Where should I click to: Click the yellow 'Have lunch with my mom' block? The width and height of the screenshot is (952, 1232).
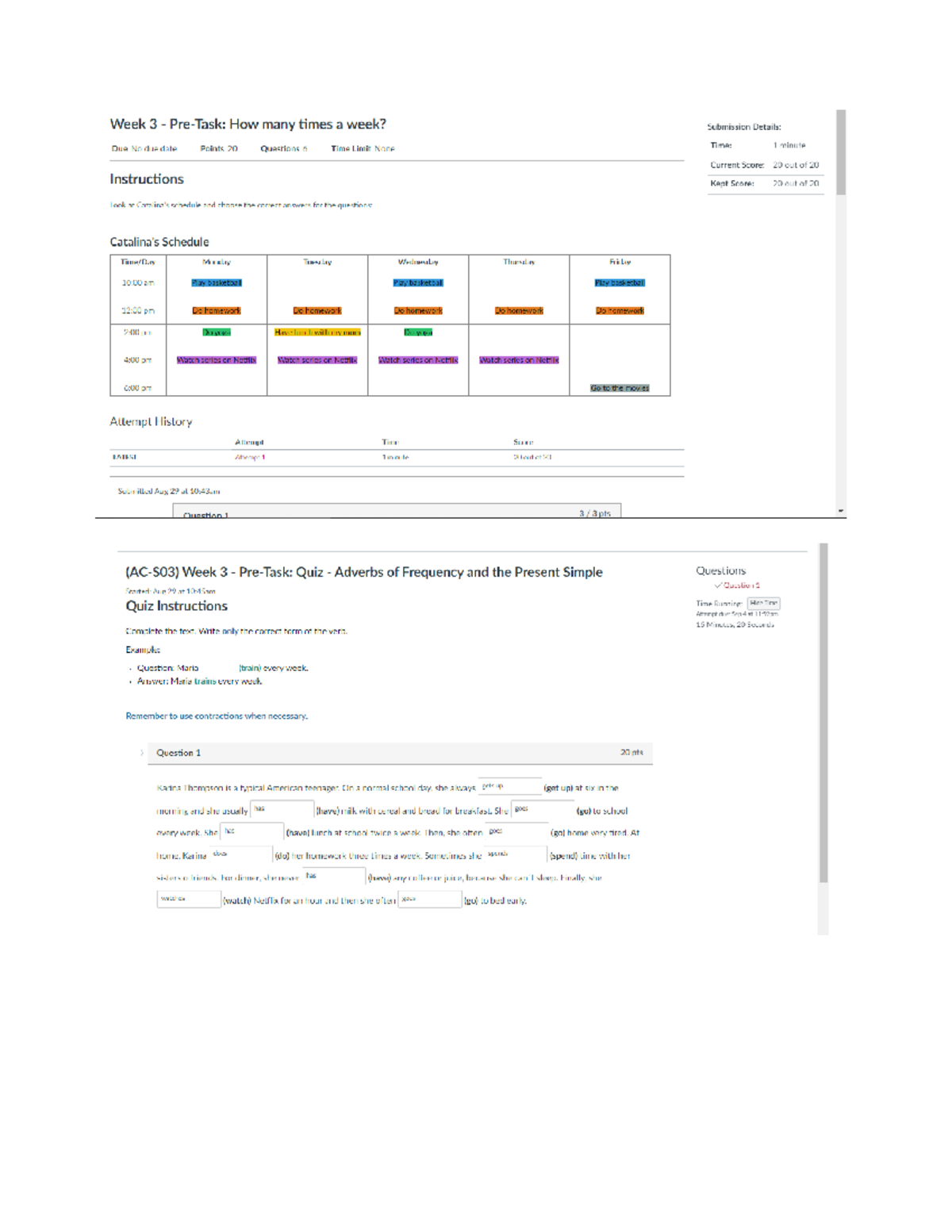[x=317, y=332]
